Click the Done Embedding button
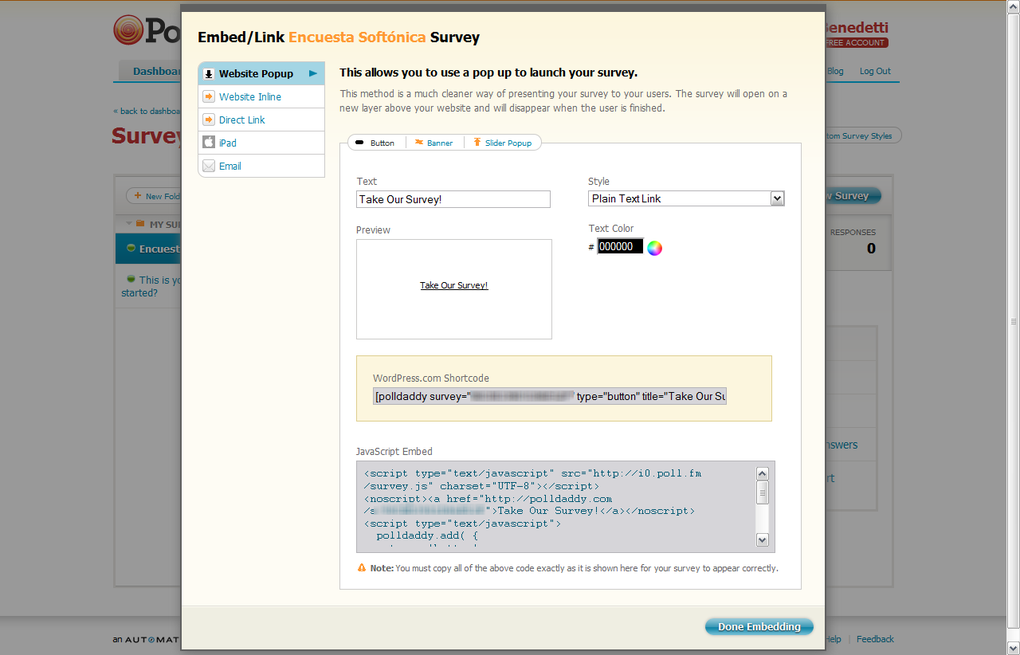Image resolution: width=1020 pixels, height=655 pixels. click(x=759, y=626)
